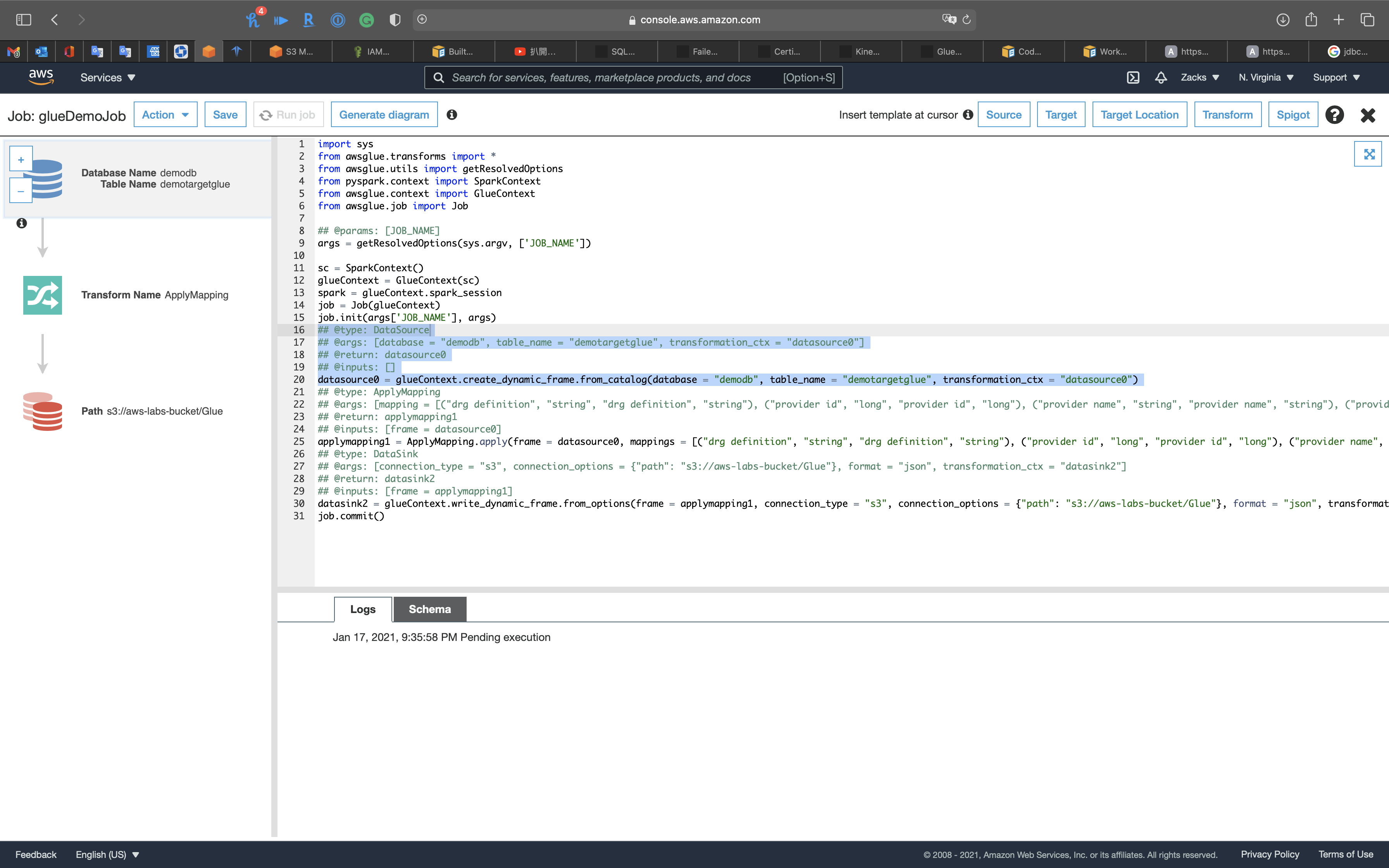Click the Save button
This screenshot has width=1389, height=868.
coord(225,115)
